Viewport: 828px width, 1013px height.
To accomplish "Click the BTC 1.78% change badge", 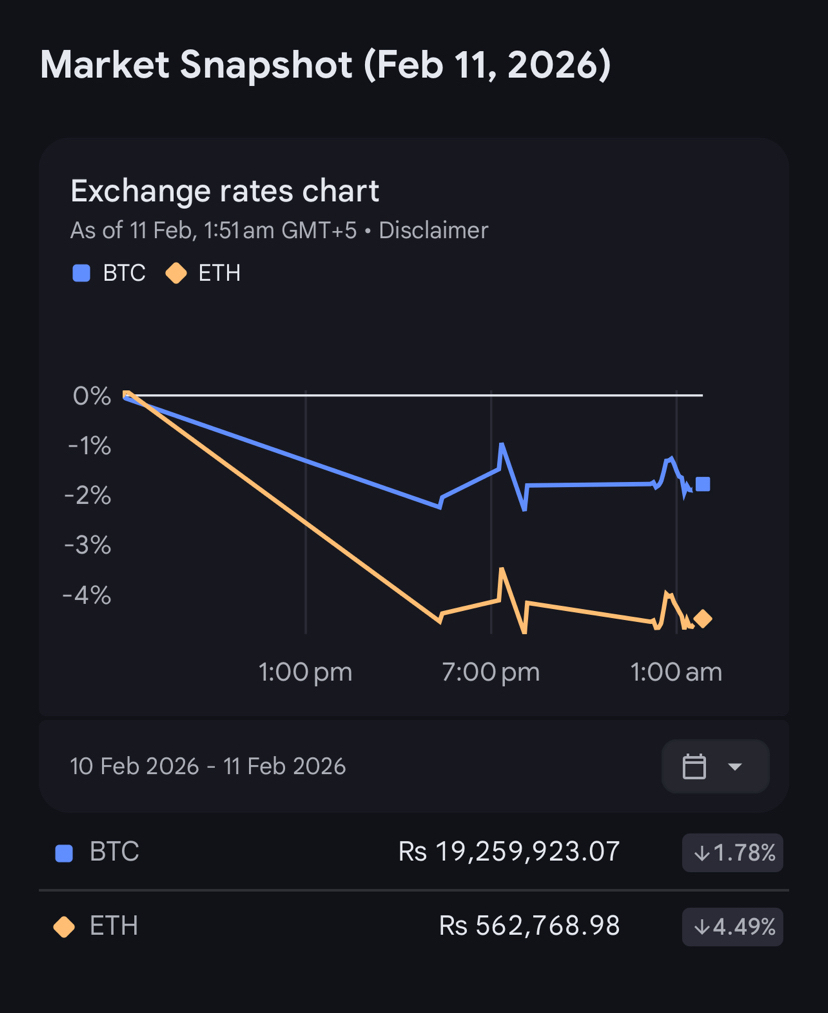I will (733, 853).
